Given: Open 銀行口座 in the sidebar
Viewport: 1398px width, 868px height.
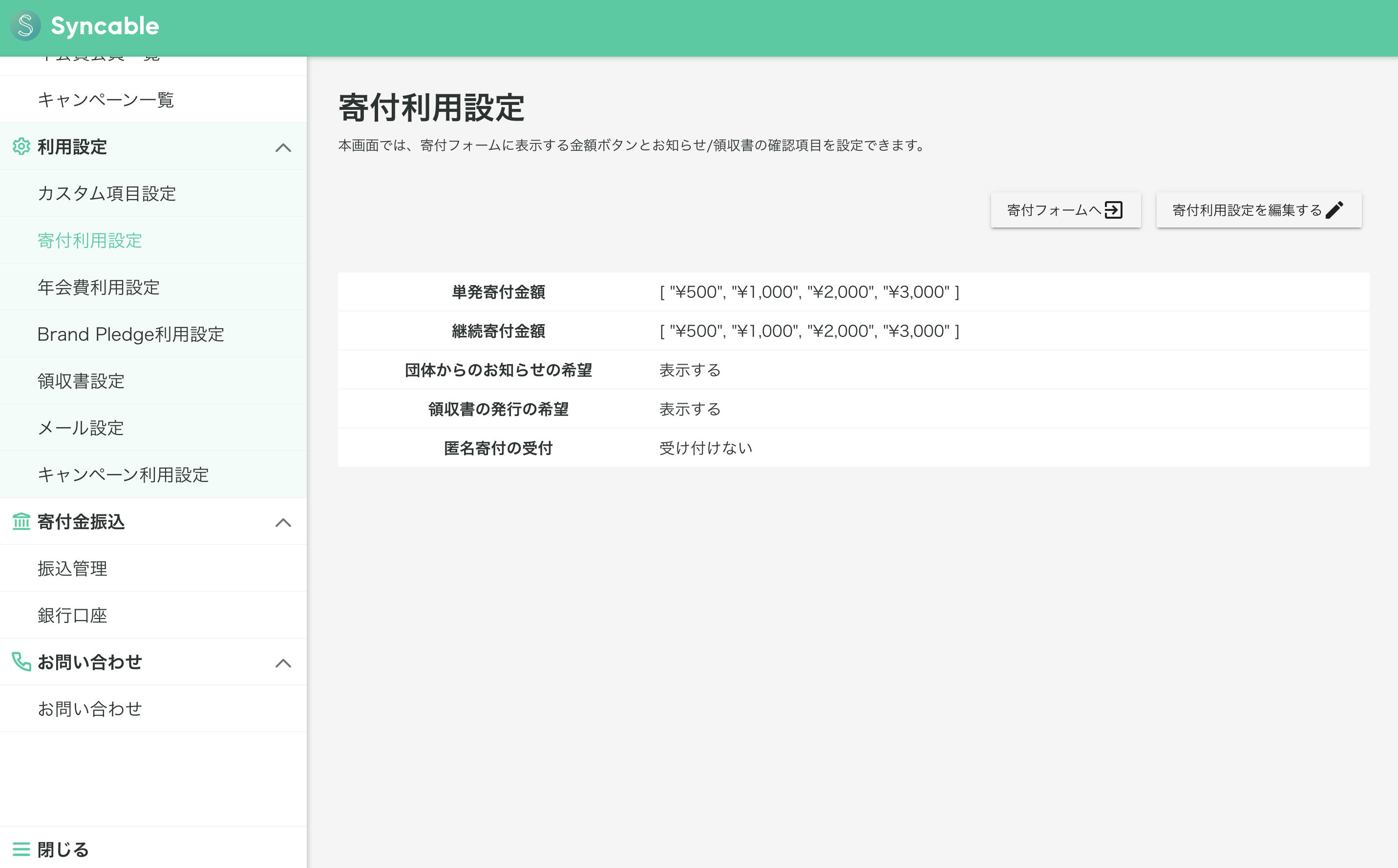Looking at the screenshot, I should [x=153, y=615].
